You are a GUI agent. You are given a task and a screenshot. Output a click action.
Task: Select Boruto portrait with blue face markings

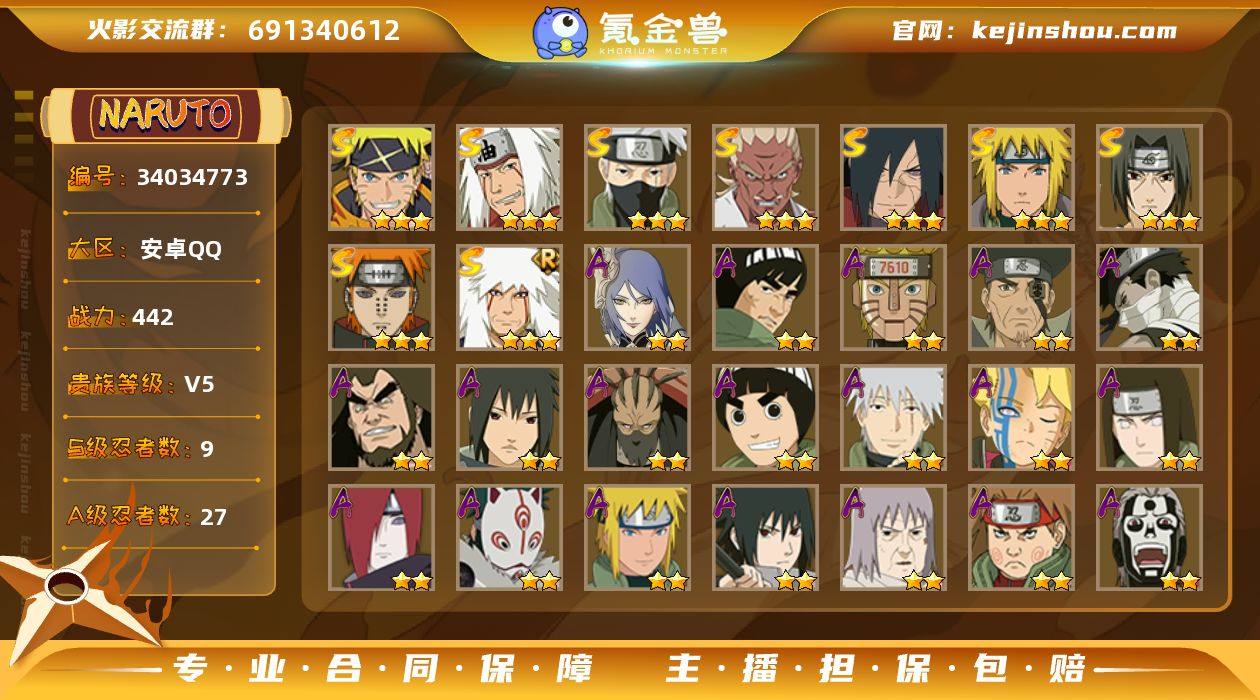point(1021,418)
